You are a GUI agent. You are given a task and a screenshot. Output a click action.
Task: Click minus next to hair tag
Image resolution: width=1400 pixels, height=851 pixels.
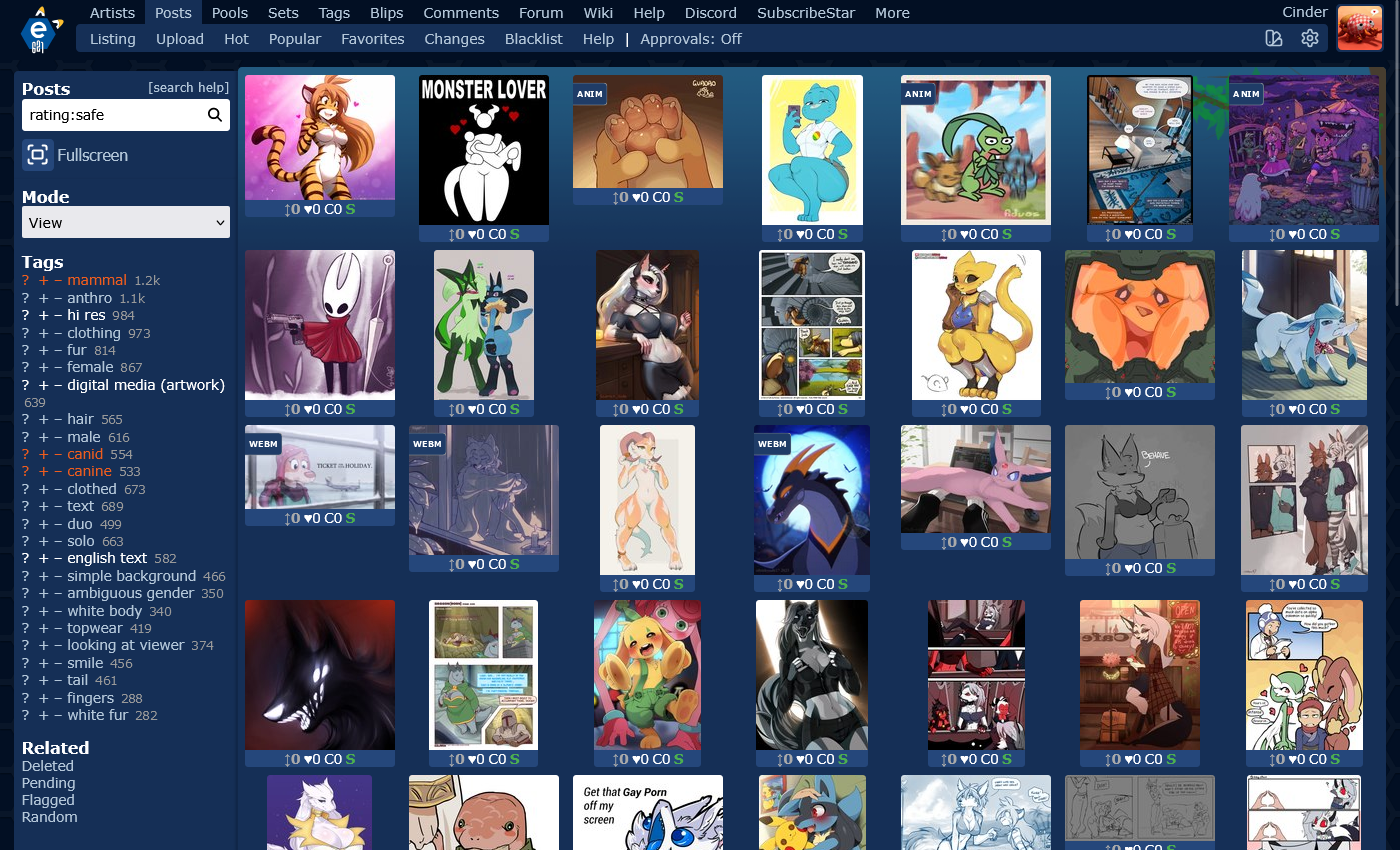58,419
